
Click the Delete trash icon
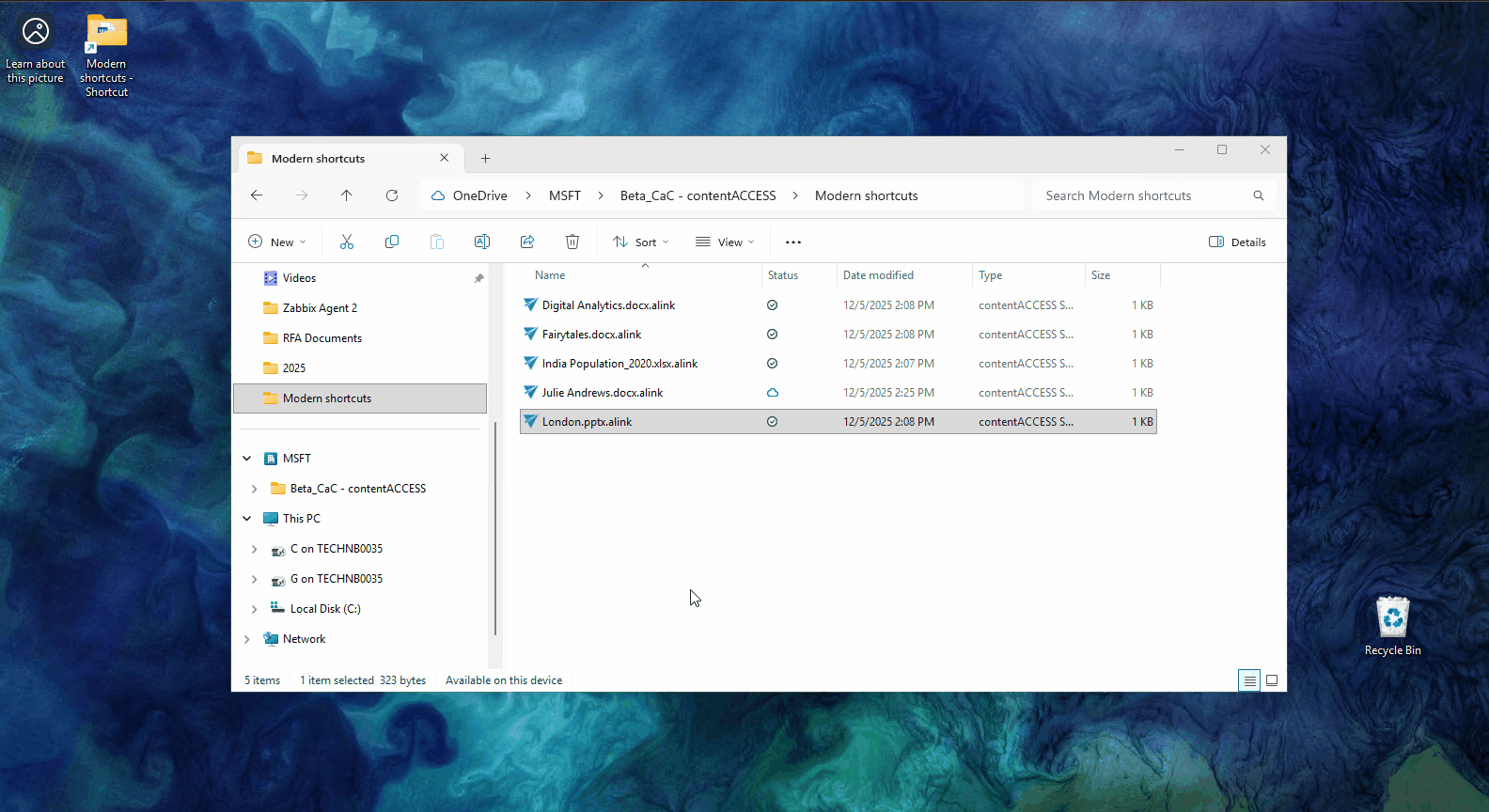click(x=572, y=242)
